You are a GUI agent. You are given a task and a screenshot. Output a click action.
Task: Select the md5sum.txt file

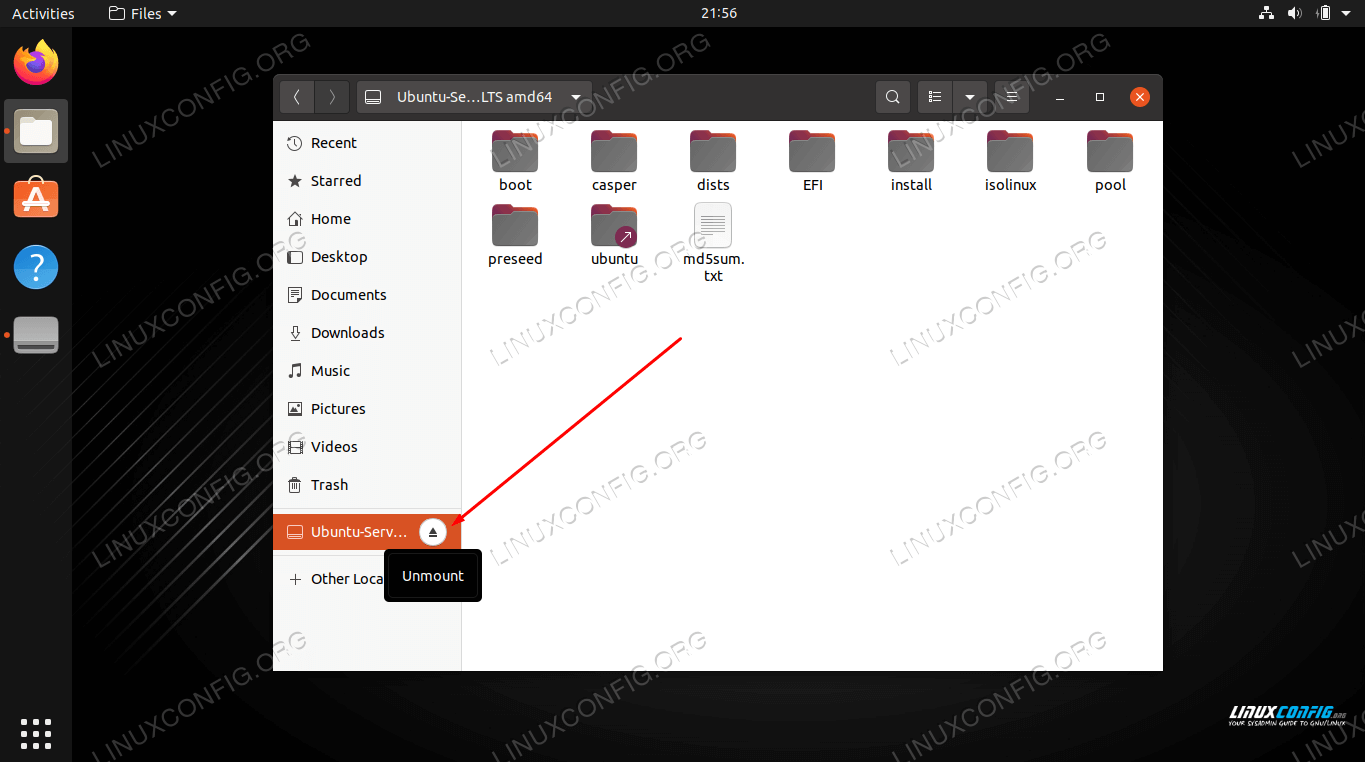[713, 242]
